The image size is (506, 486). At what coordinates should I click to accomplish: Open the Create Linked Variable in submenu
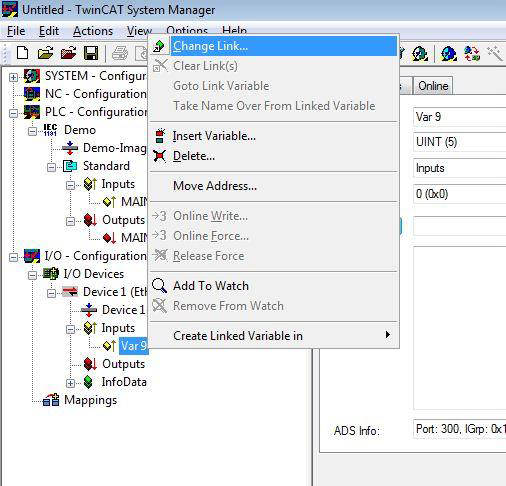(274, 336)
